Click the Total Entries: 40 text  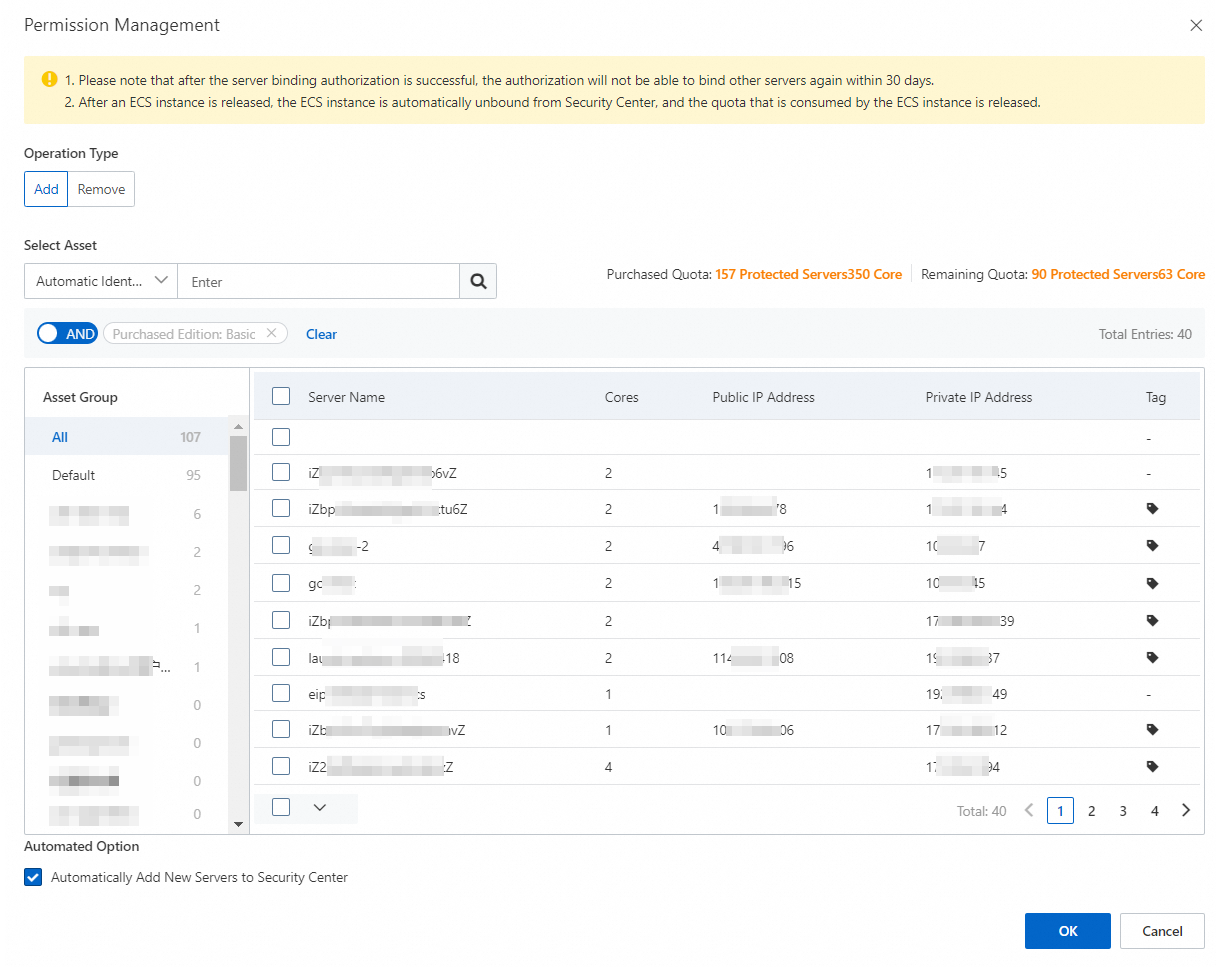click(1145, 334)
